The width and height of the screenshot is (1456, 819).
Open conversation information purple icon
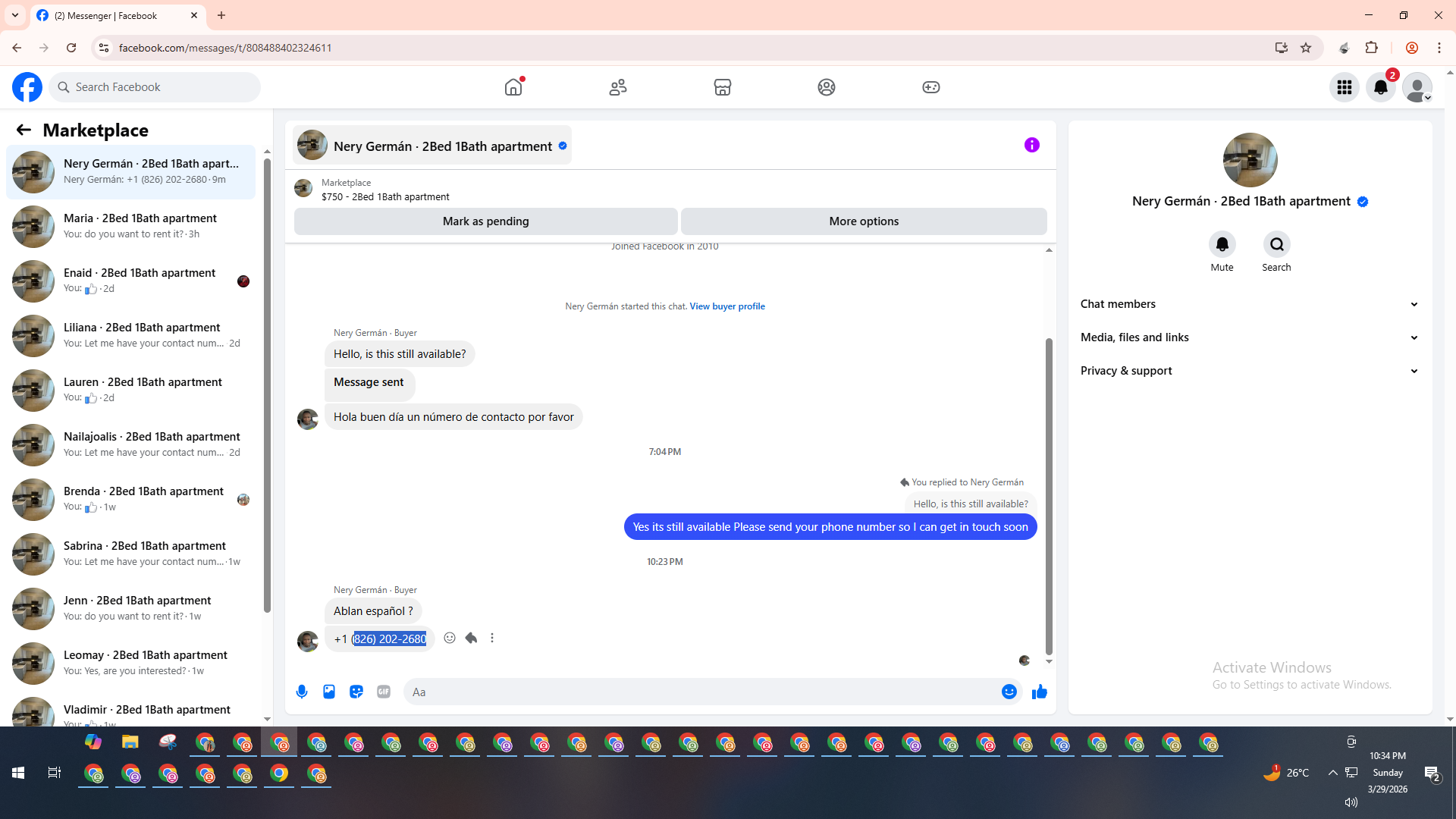(x=1032, y=145)
